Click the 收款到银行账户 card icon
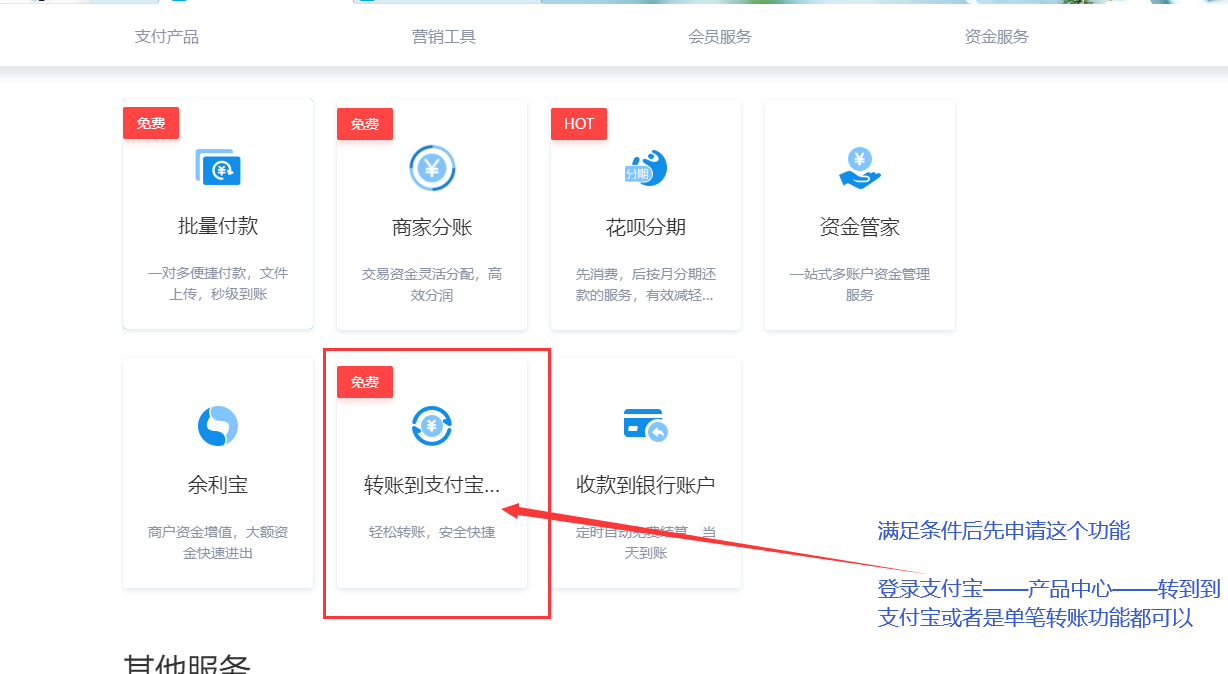The image size is (1228, 674). point(646,426)
